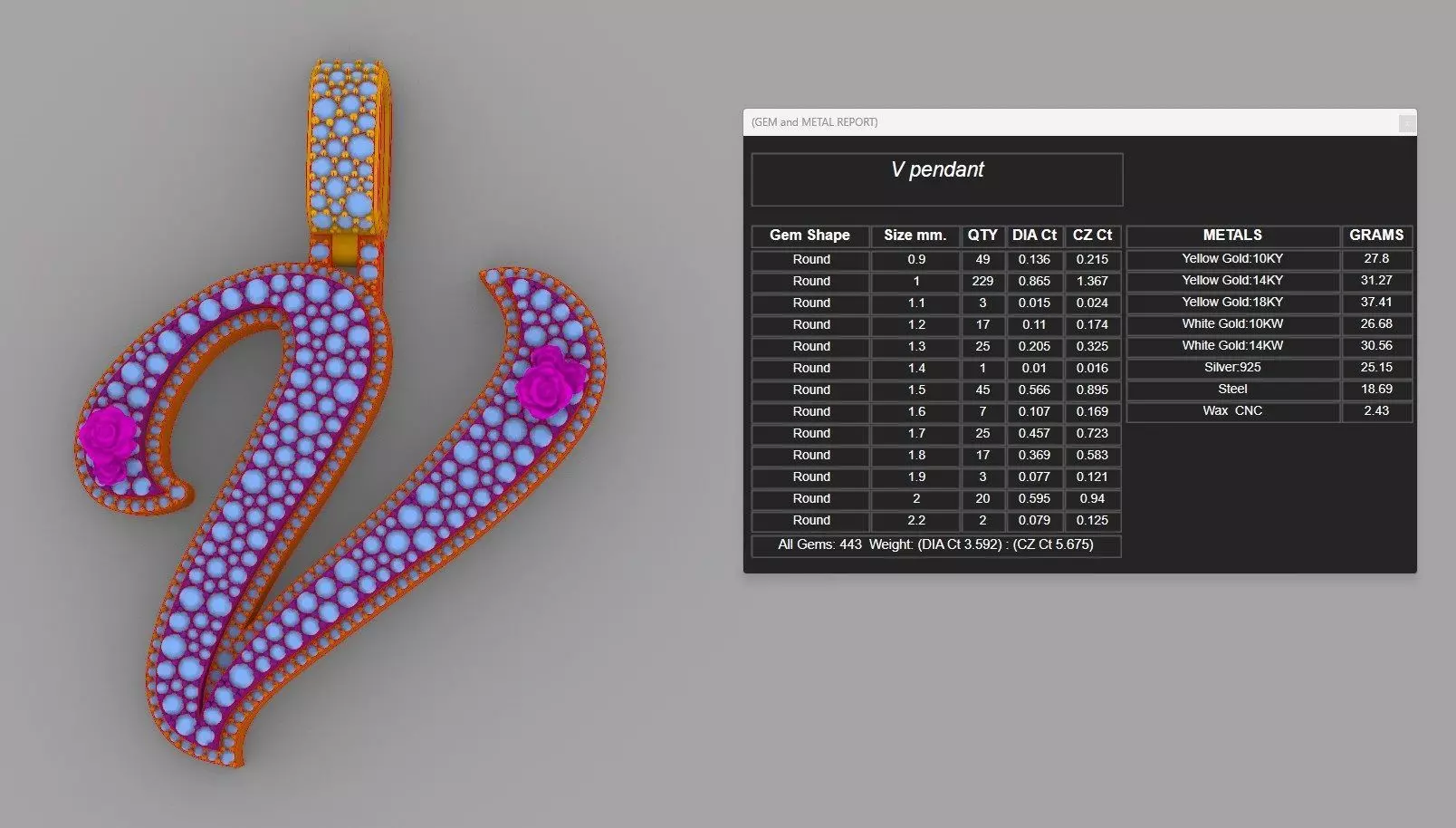
Task: Click the 'DIA Ct' column header
Action: (x=1035, y=236)
